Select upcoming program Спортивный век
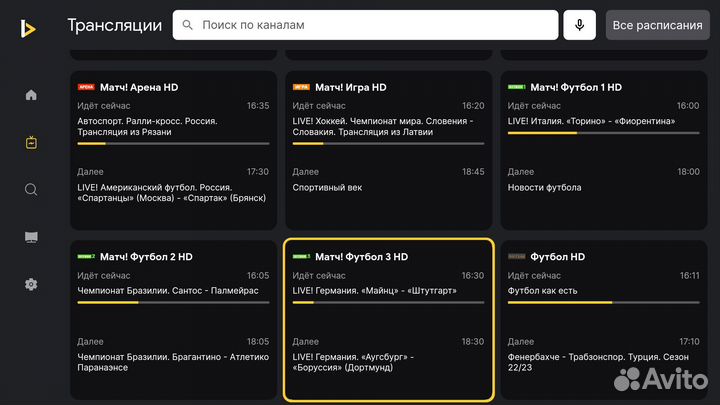720x405 pixels. coord(328,187)
